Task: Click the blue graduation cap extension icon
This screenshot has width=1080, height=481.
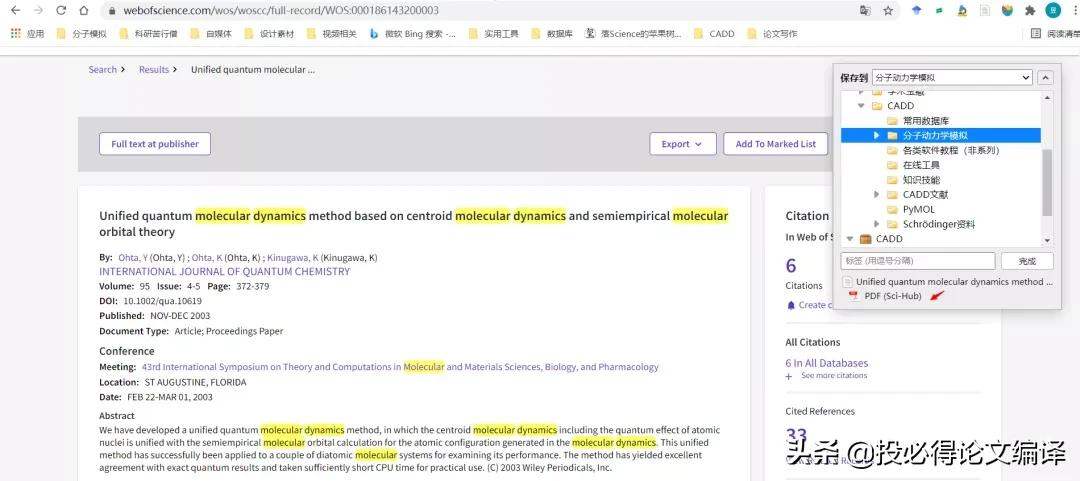Action: point(916,10)
